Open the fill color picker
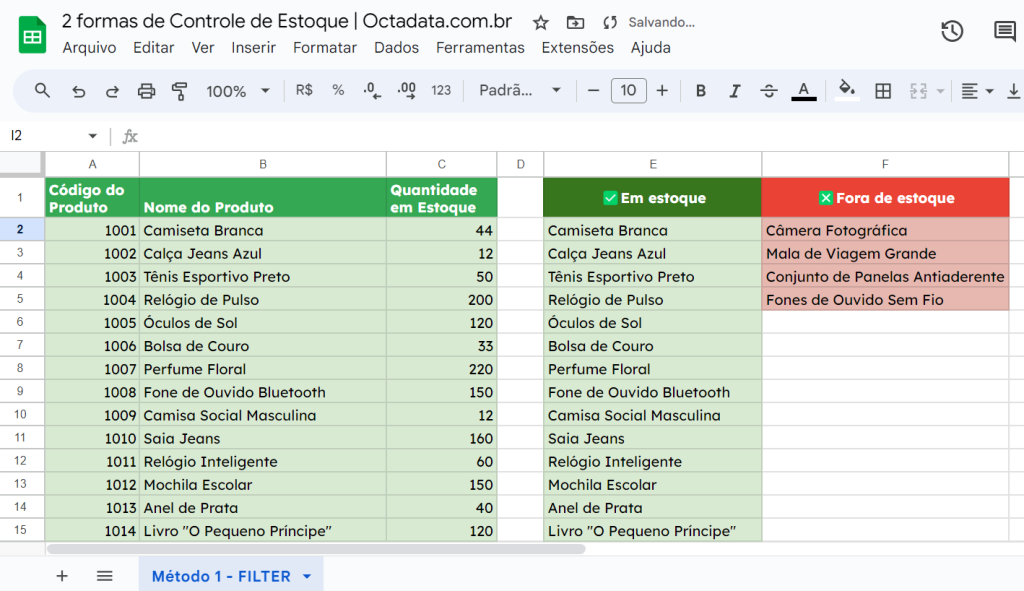 (847, 91)
